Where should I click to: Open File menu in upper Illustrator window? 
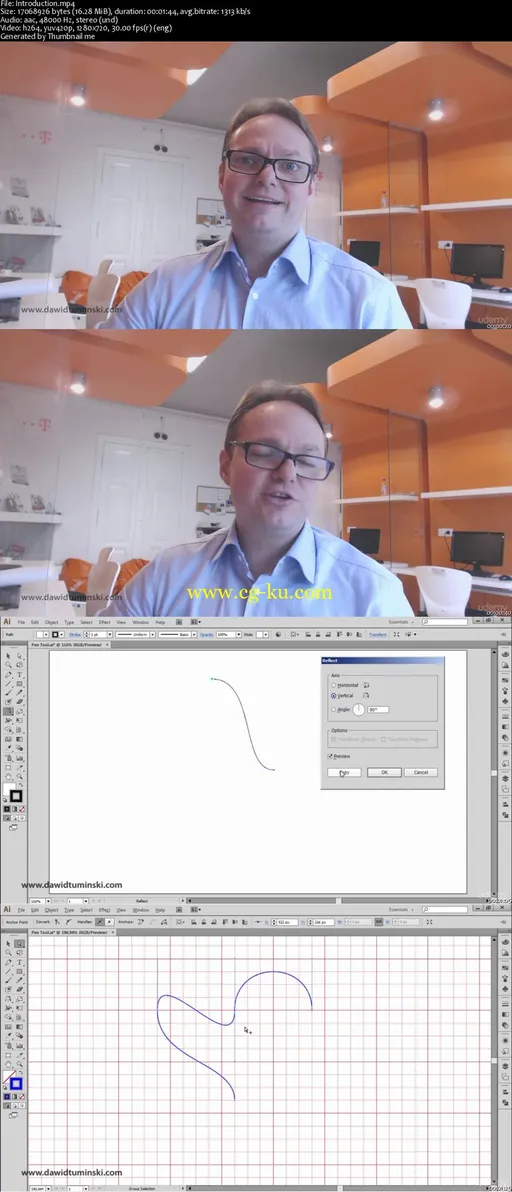point(21,622)
